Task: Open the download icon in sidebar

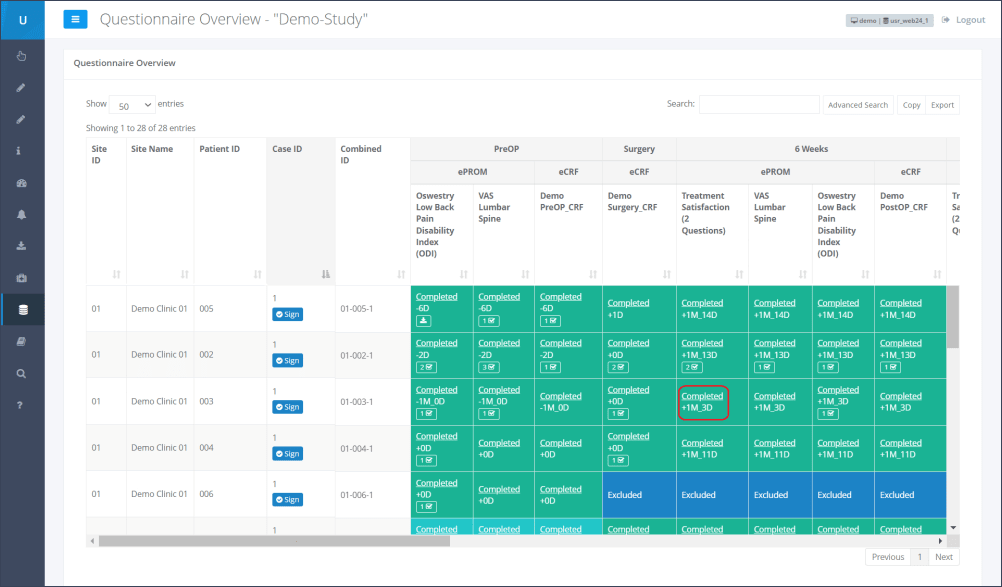Action: coord(22,246)
